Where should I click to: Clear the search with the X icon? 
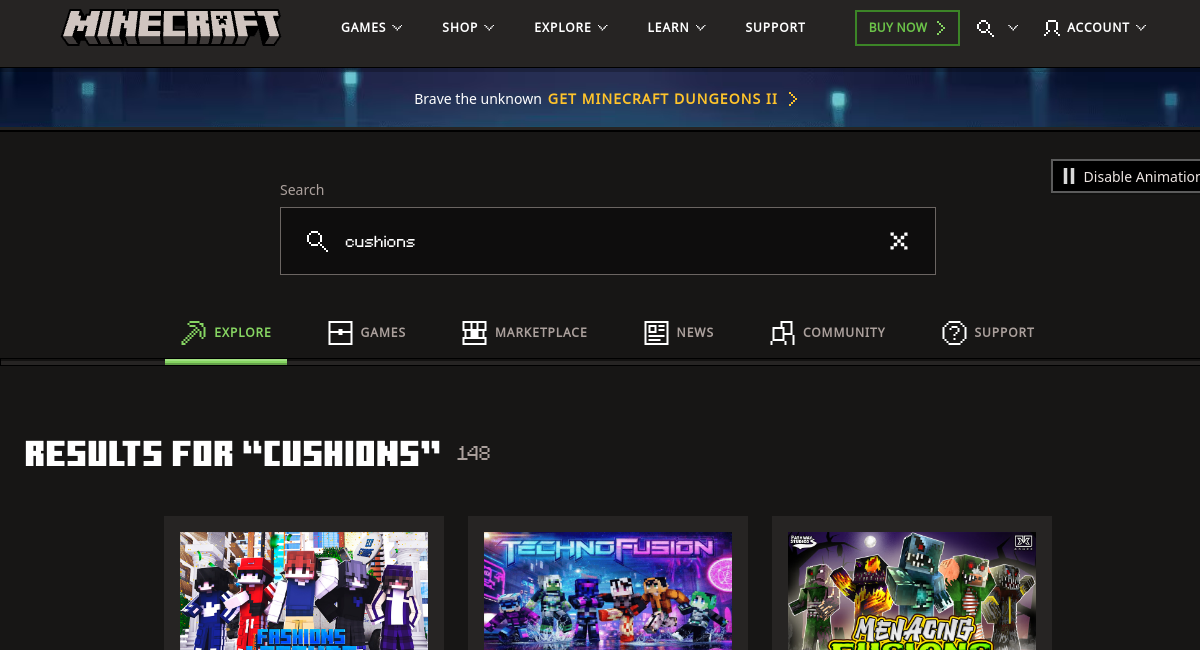pos(899,241)
